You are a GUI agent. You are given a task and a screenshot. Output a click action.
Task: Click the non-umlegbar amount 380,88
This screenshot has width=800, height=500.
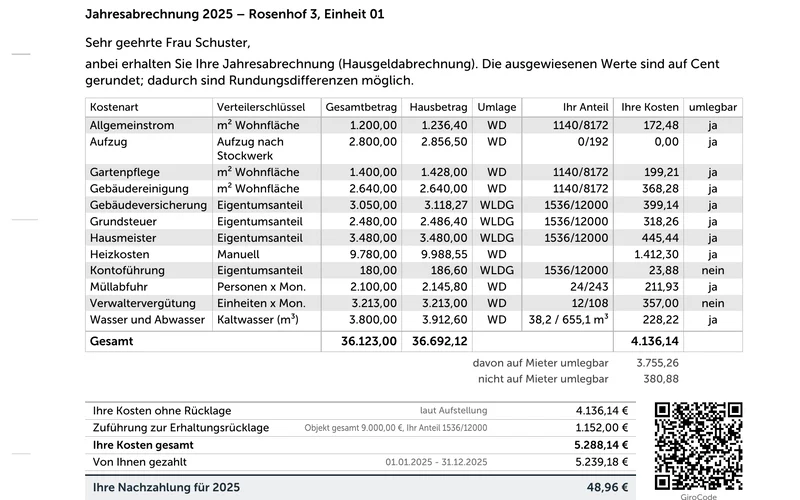pos(661,379)
